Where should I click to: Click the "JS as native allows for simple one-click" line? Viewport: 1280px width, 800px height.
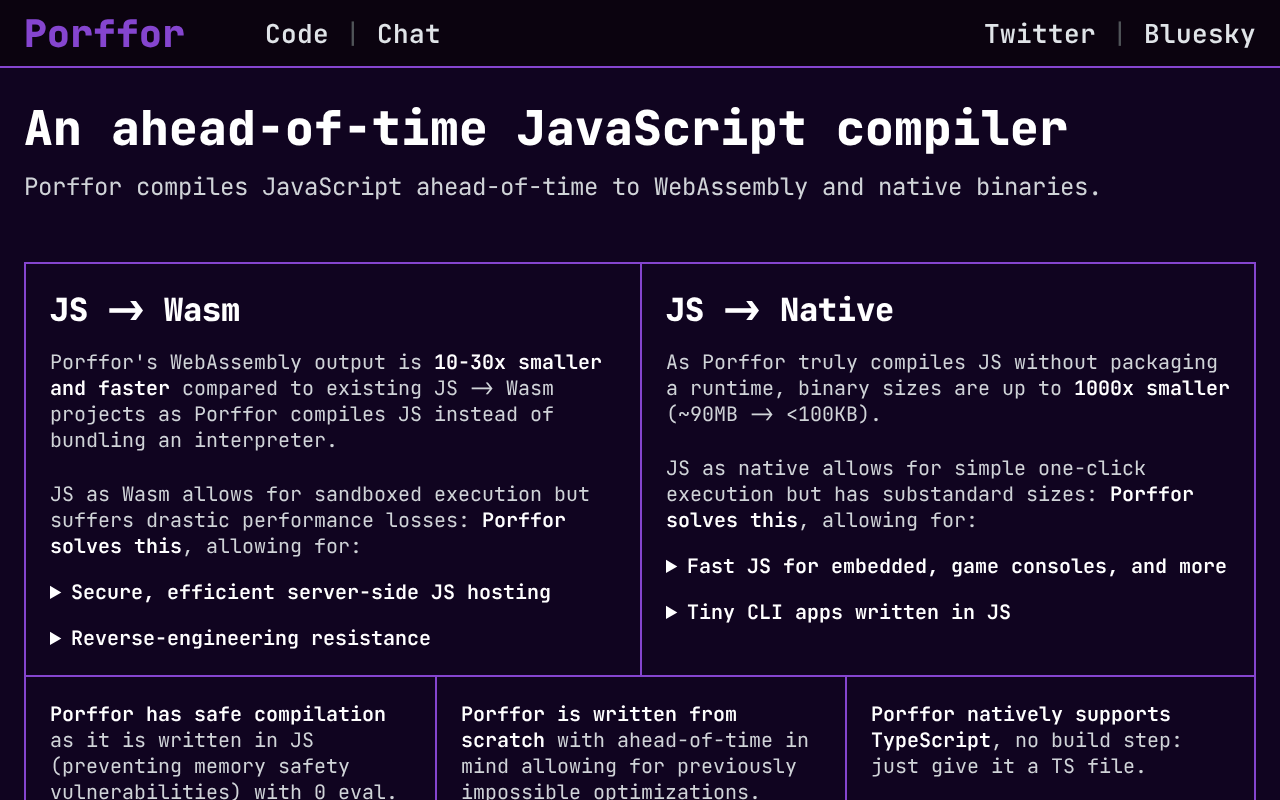[x=906, y=468]
